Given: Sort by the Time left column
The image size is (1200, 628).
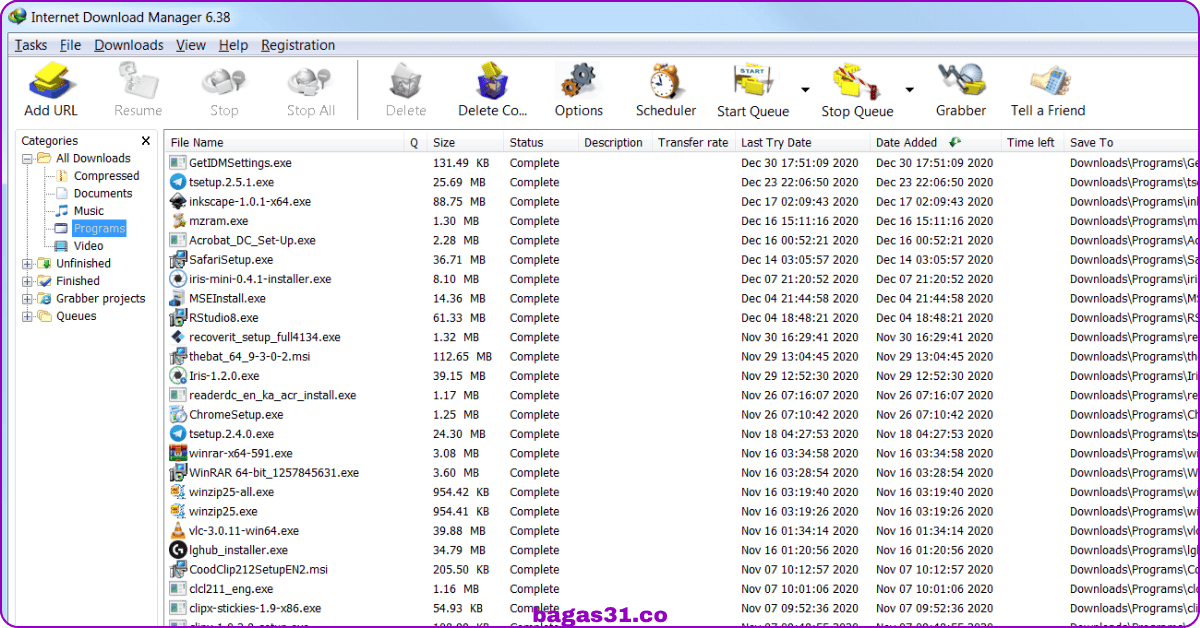Looking at the screenshot, I should [x=1031, y=143].
